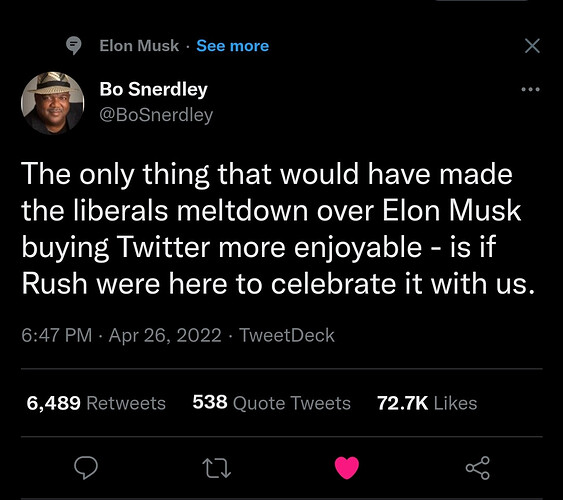Click the word Rush in the tweet

[55, 284]
